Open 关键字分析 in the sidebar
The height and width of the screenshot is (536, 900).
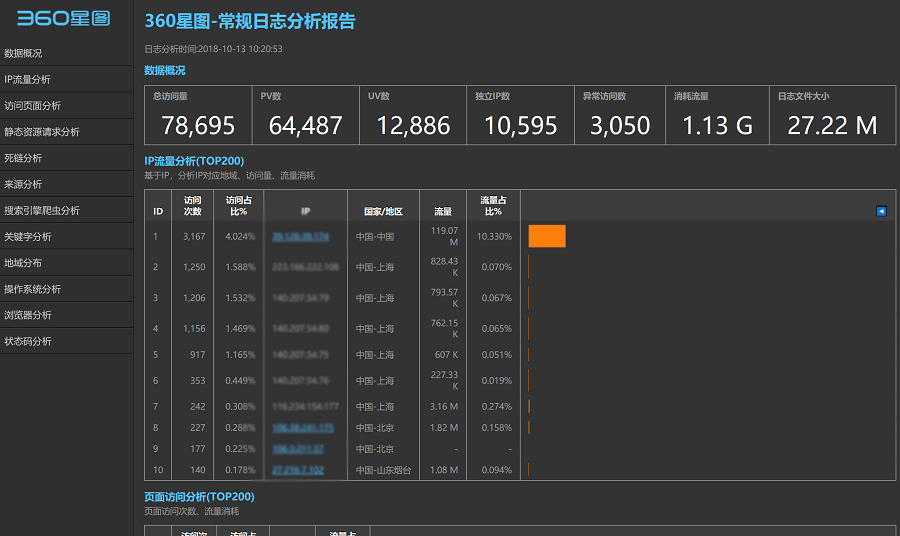[28, 237]
